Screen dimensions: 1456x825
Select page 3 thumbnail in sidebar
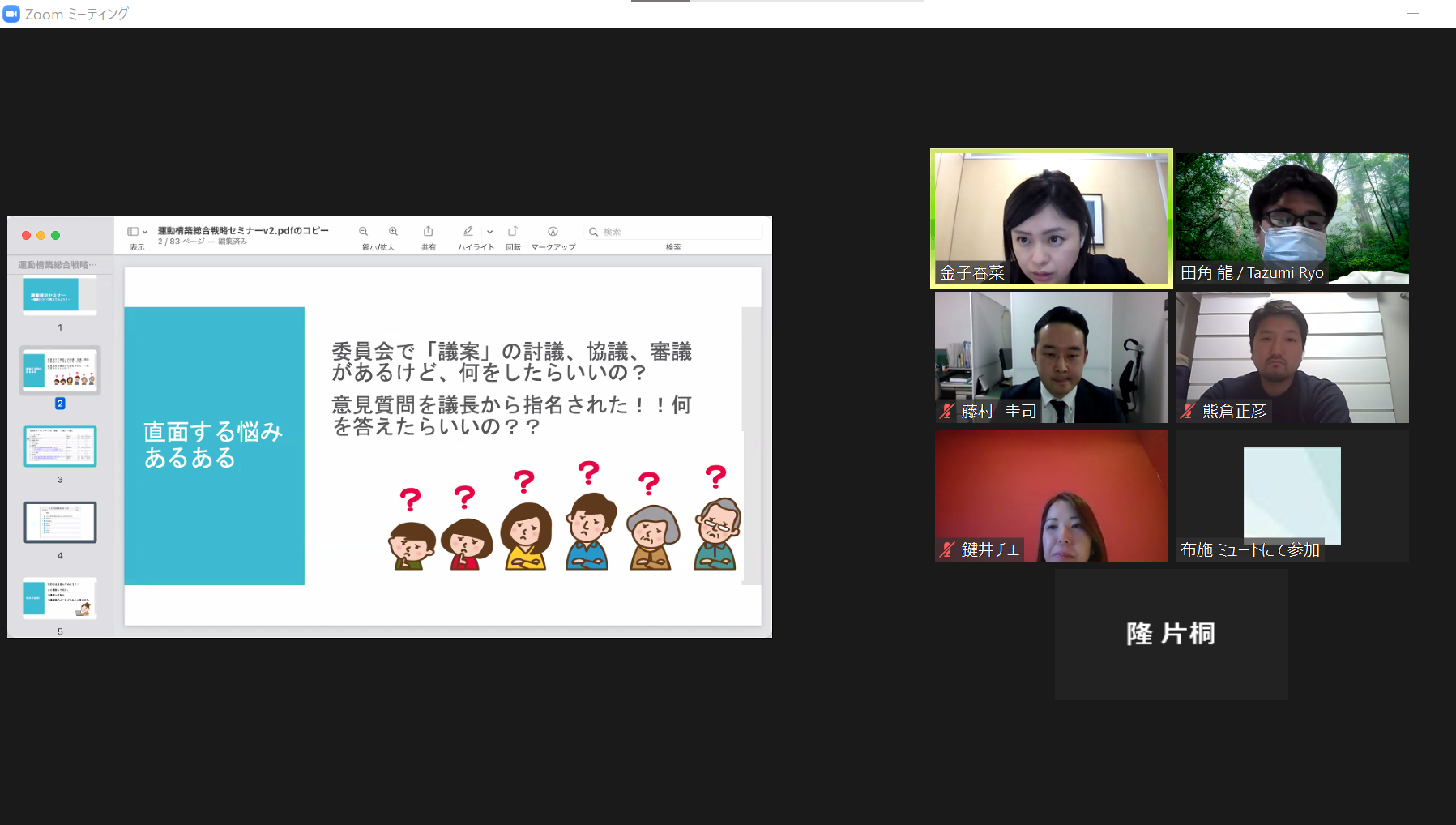pos(60,446)
